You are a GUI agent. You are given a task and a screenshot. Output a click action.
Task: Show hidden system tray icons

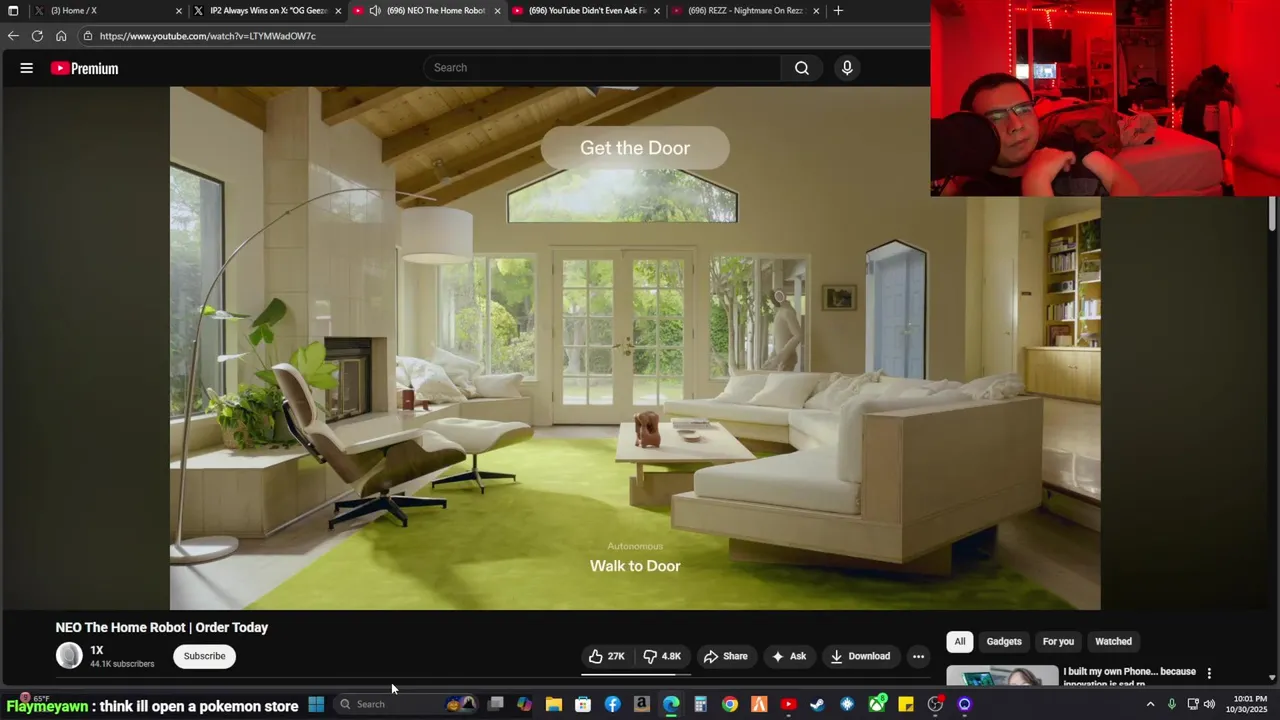point(1150,704)
